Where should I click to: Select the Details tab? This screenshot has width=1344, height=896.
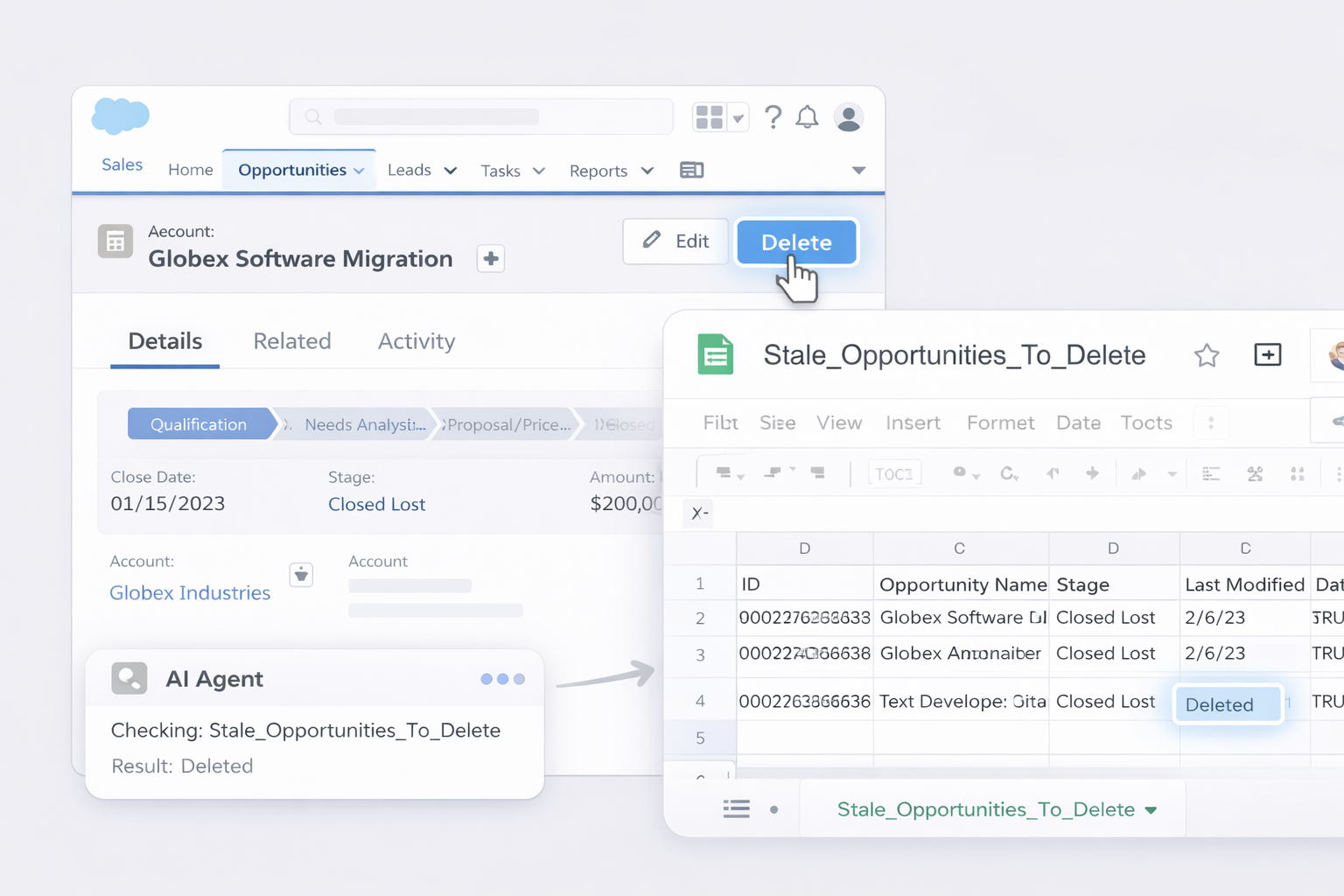[164, 341]
